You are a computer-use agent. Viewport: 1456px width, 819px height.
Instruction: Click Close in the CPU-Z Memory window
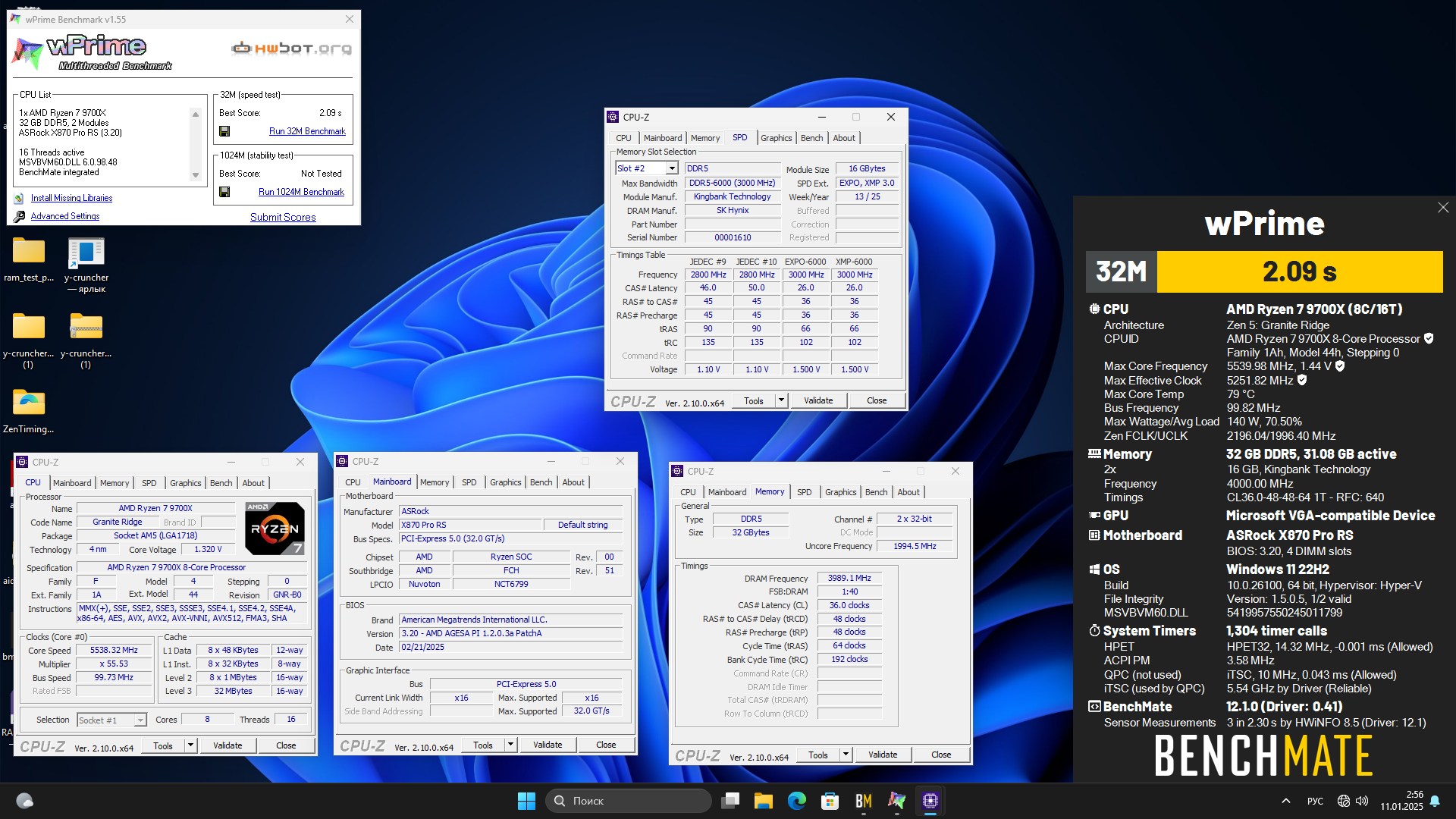(x=941, y=755)
